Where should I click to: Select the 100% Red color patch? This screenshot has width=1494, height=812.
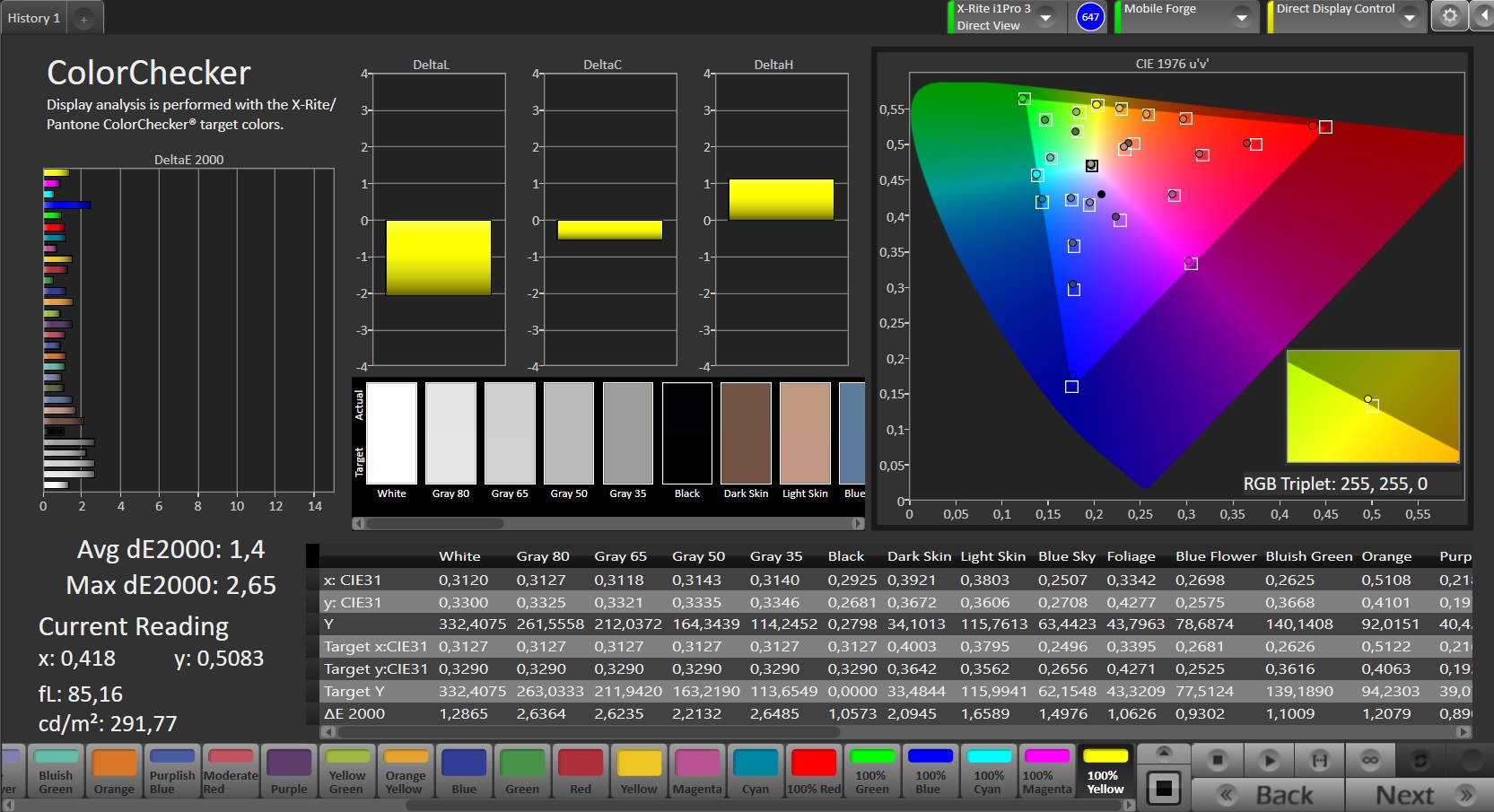click(814, 772)
